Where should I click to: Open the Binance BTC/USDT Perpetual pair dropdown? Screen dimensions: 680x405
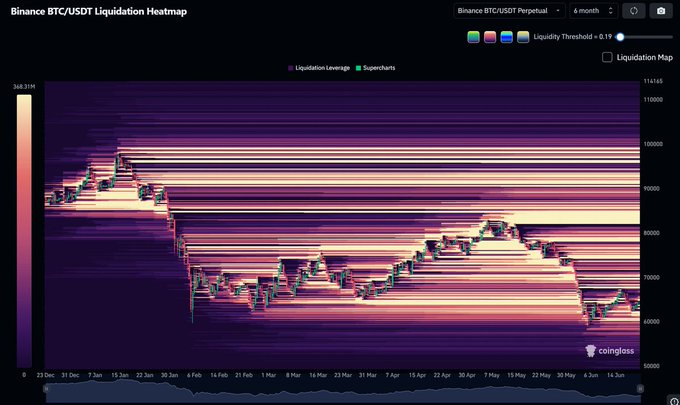509,11
